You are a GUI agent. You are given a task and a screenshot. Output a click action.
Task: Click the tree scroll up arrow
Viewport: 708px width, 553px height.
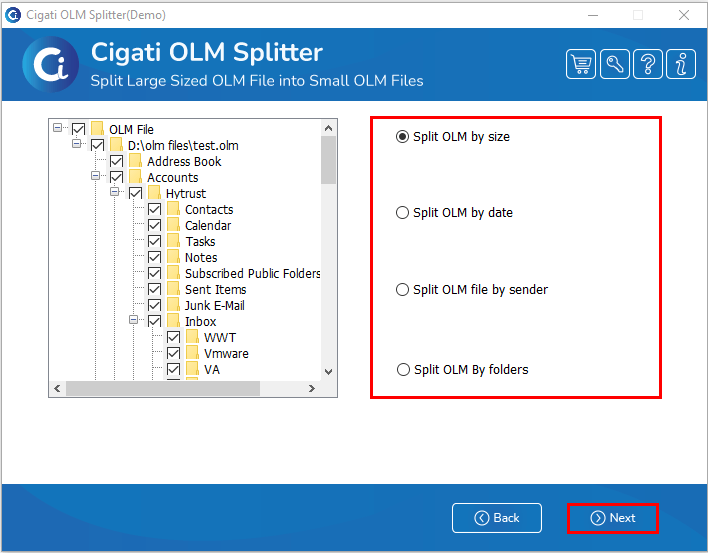[x=328, y=128]
